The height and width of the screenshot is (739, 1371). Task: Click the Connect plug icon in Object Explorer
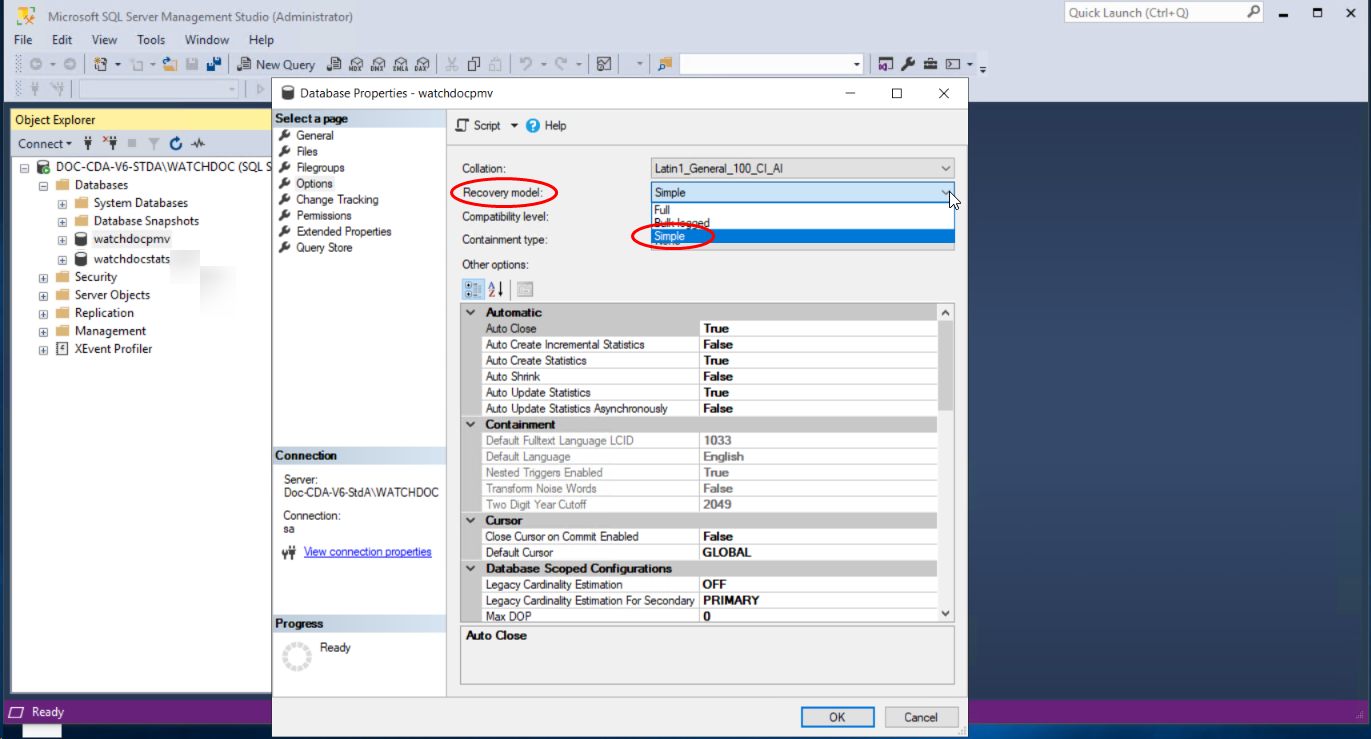point(88,144)
